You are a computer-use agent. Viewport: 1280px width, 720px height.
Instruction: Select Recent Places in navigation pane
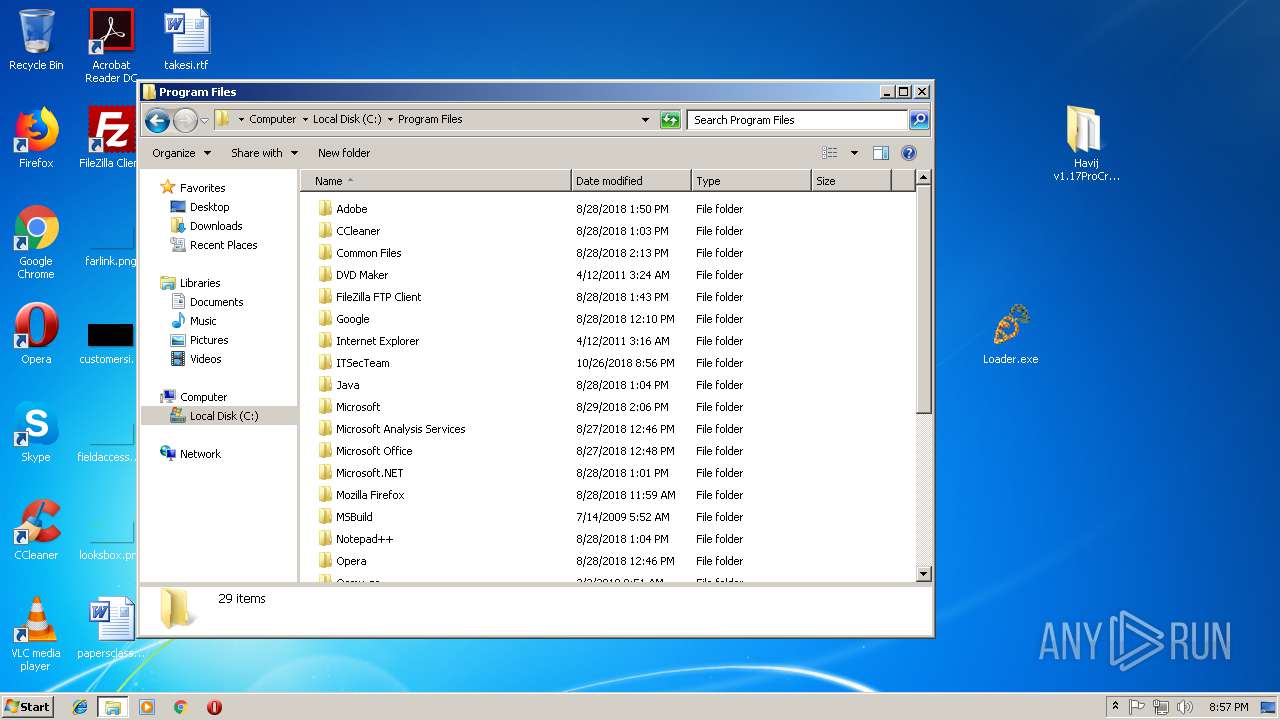tap(223, 245)
